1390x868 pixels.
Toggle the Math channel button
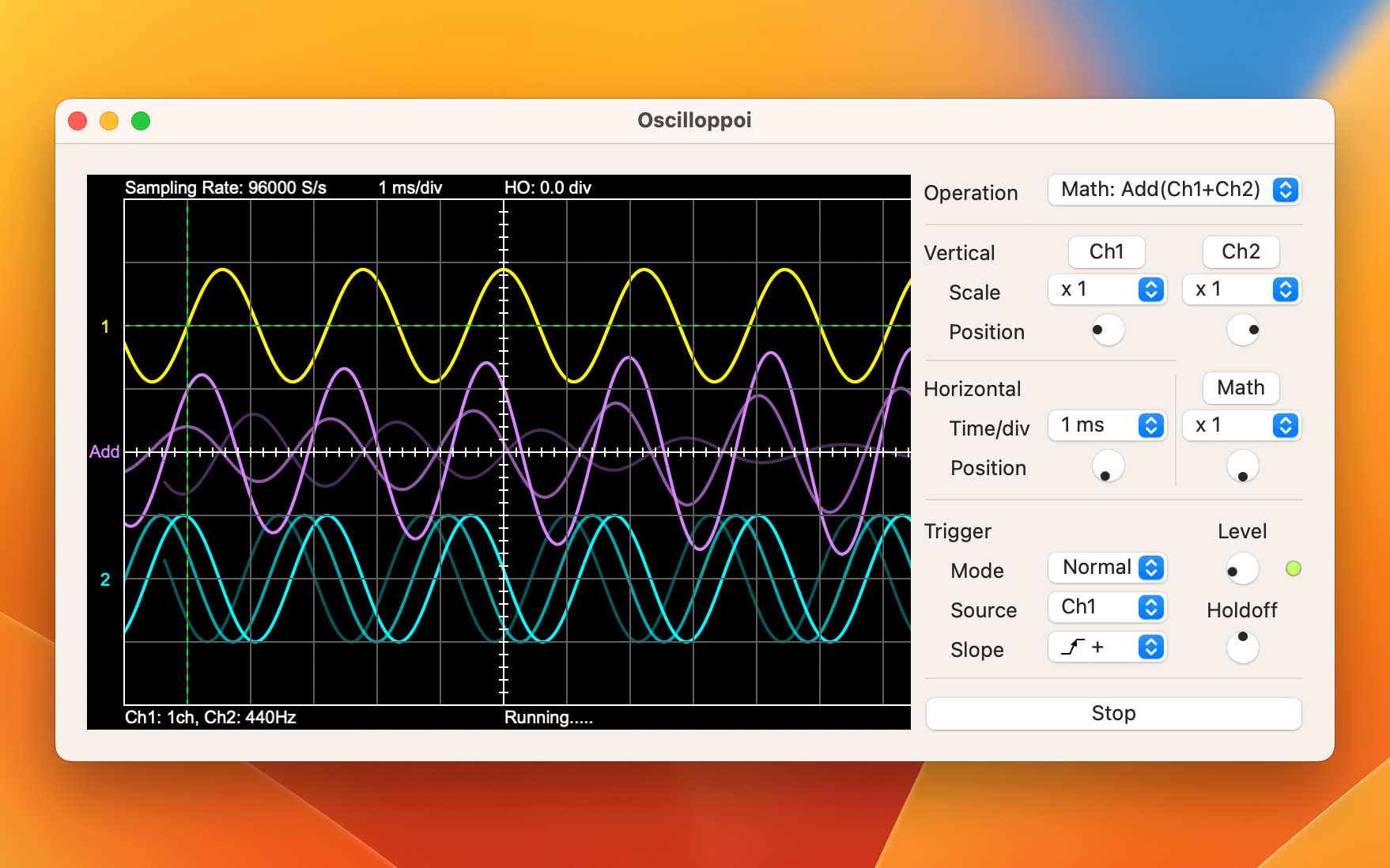tap(1241, 388)
